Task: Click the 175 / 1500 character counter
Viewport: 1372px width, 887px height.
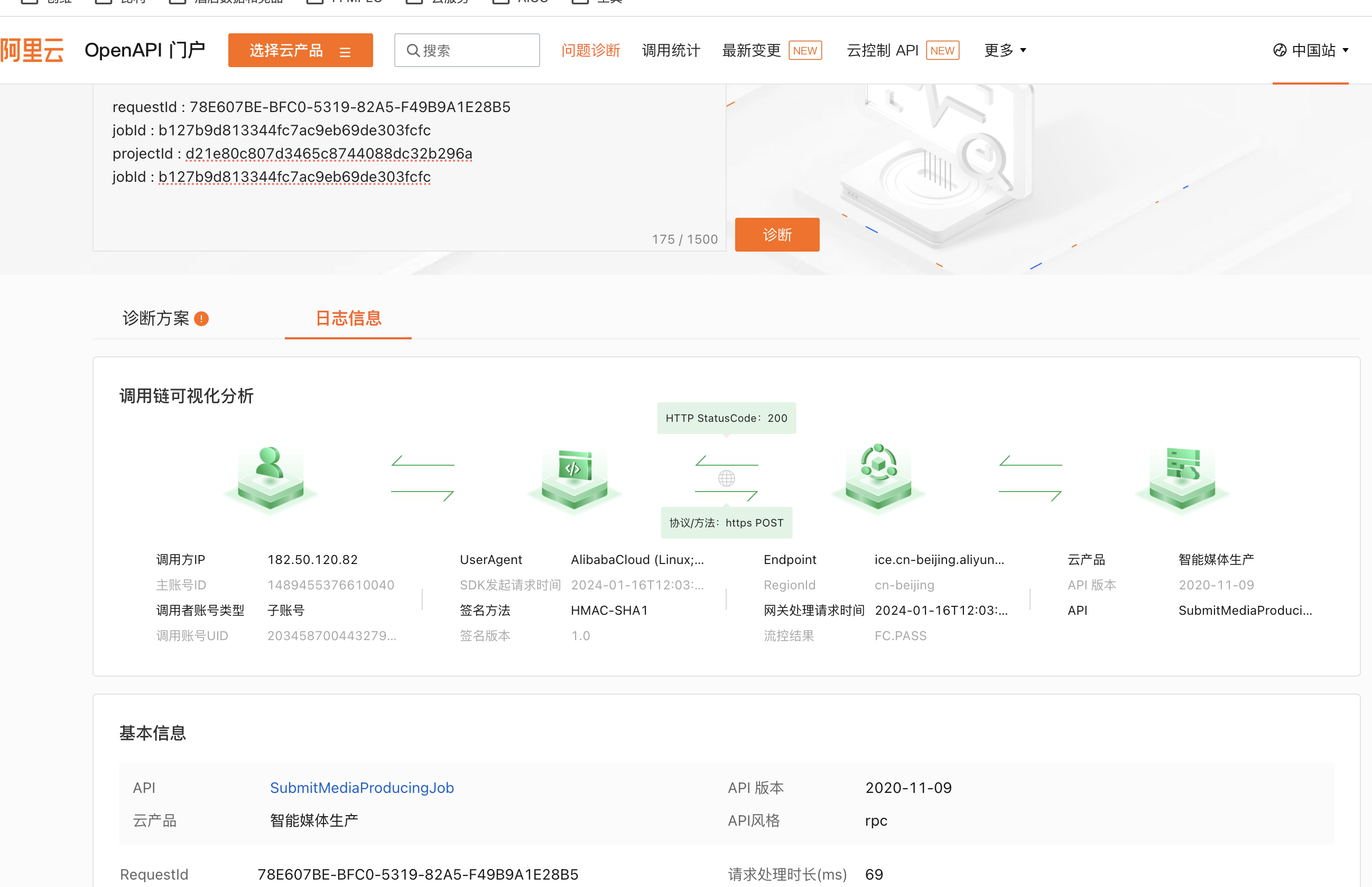Action: point(685,239)
